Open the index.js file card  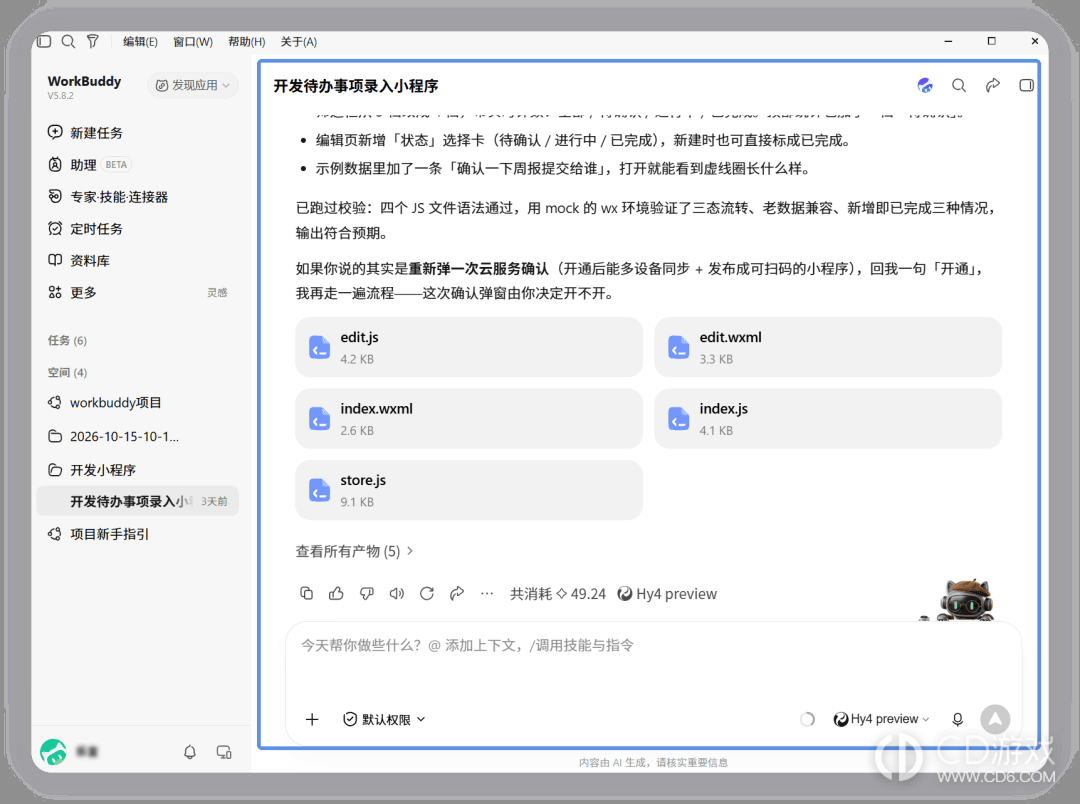point(828,419)
